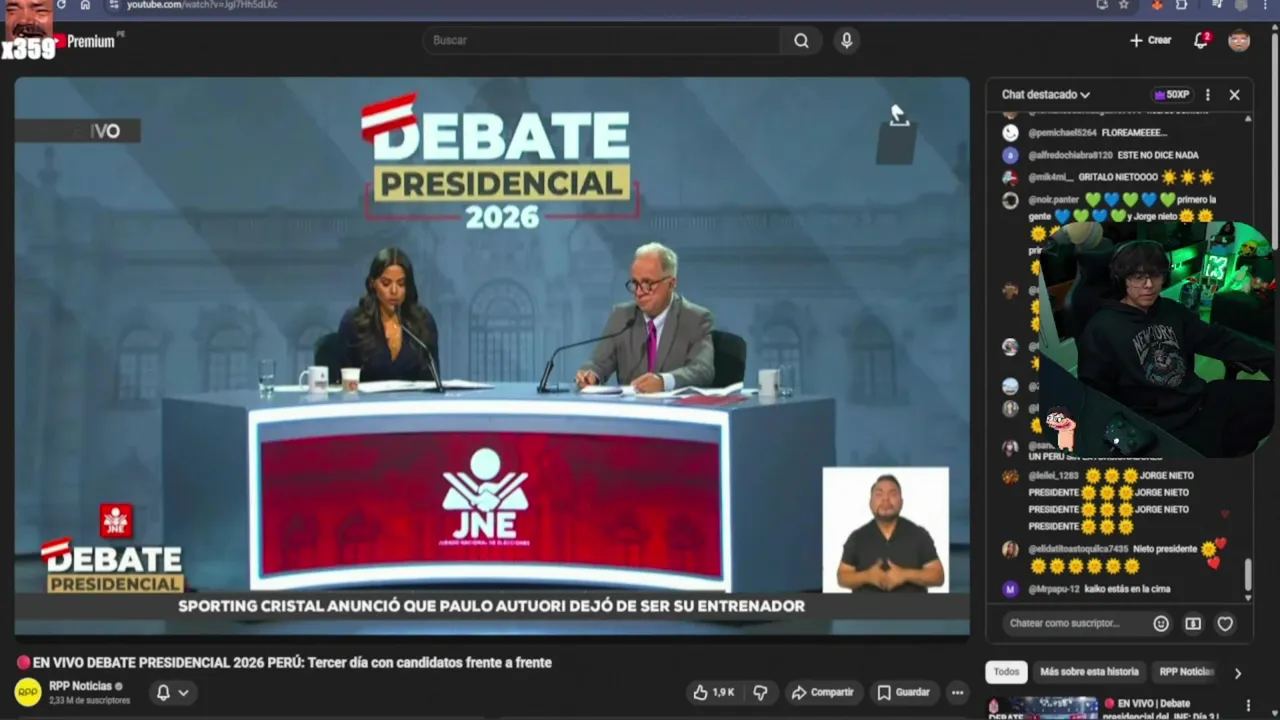The width and height of the screenshot is (1280, 720).
Task: Open the RPP Noticias channel name
Action: point(81,686)
